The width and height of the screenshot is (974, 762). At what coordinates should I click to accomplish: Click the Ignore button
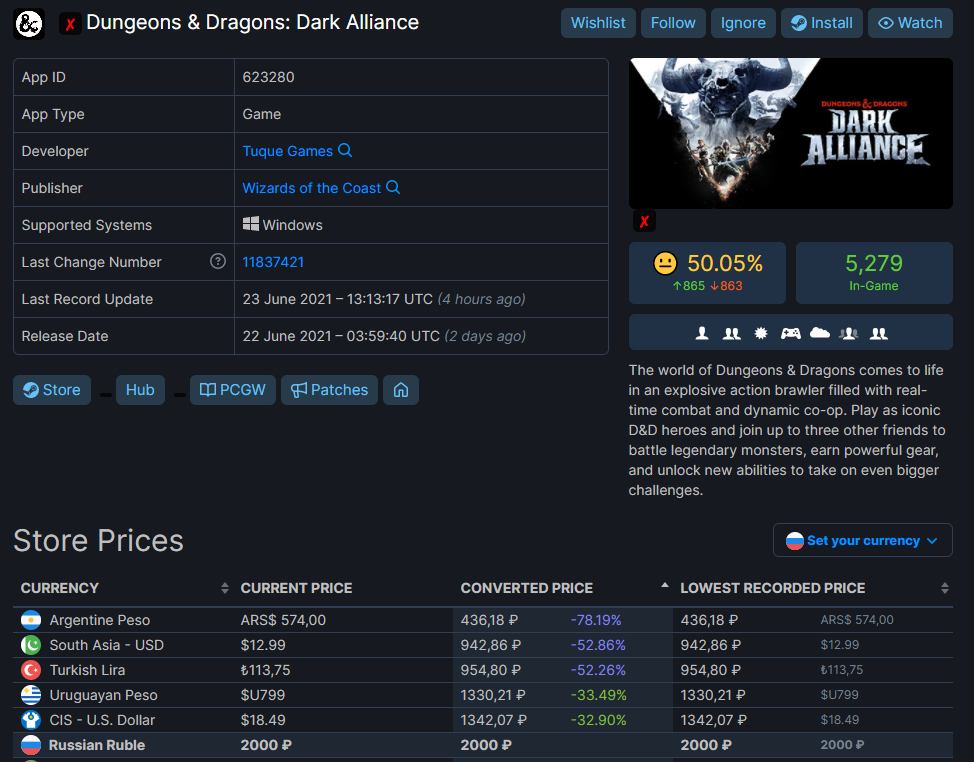point(743,23)
